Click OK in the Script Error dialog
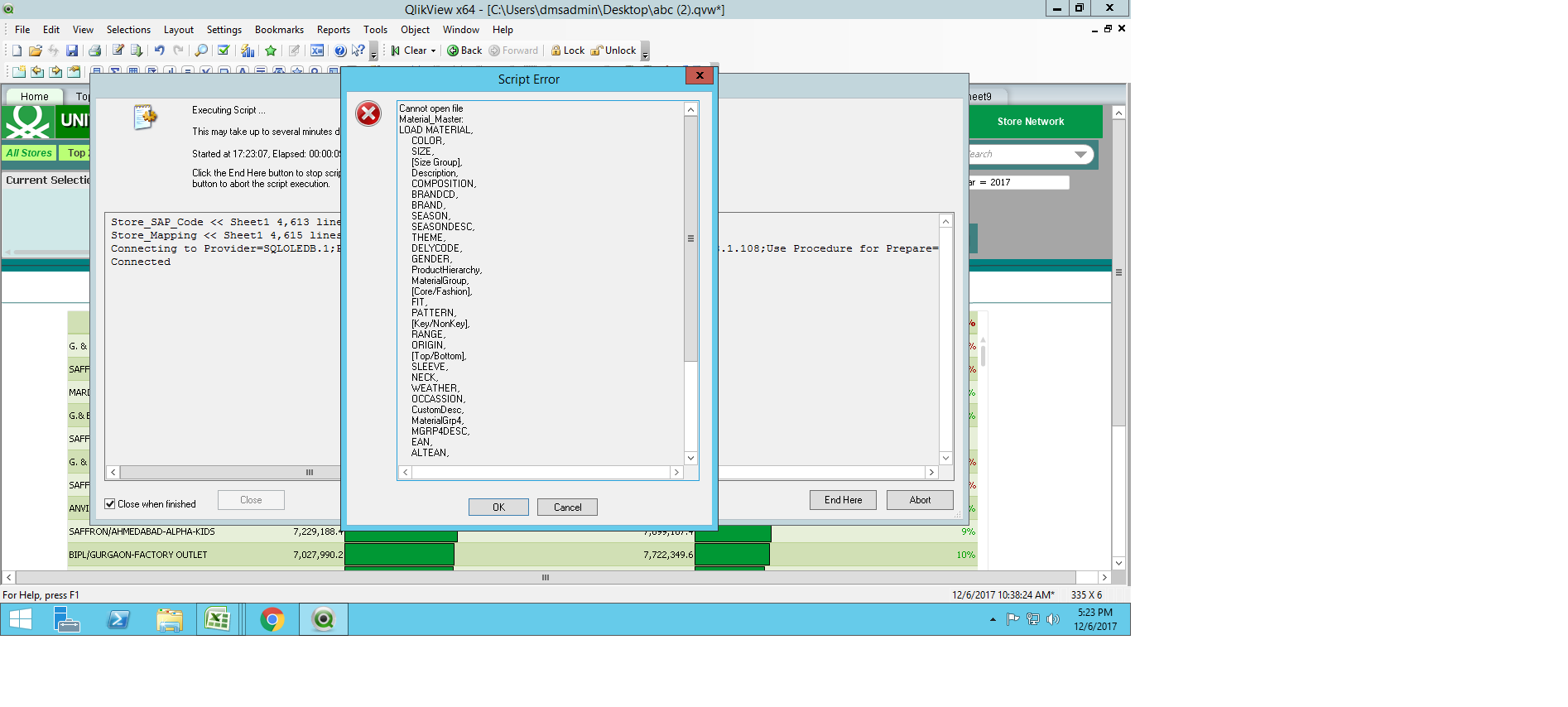The width and height of the screenshot is (1568, 707). click(x=498, y=507)
